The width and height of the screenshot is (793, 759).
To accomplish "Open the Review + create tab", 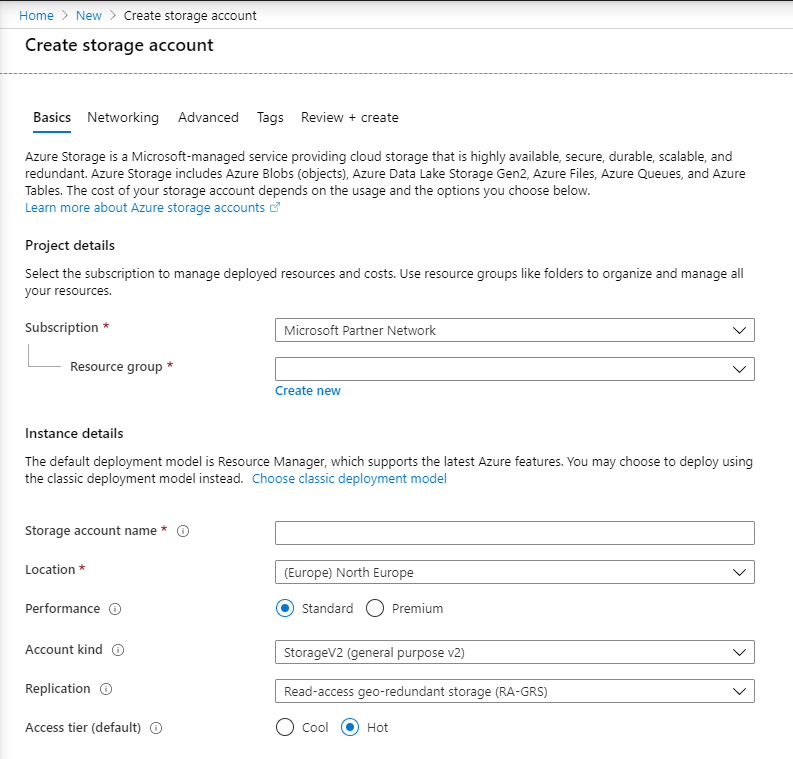I will click(349, 117).
